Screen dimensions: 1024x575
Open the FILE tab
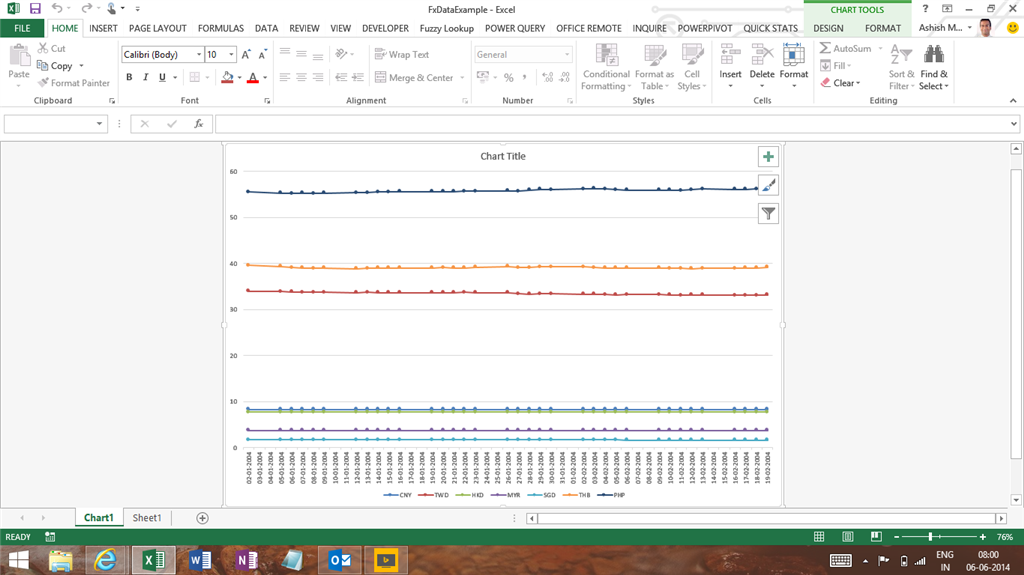(x=22, y=28)
